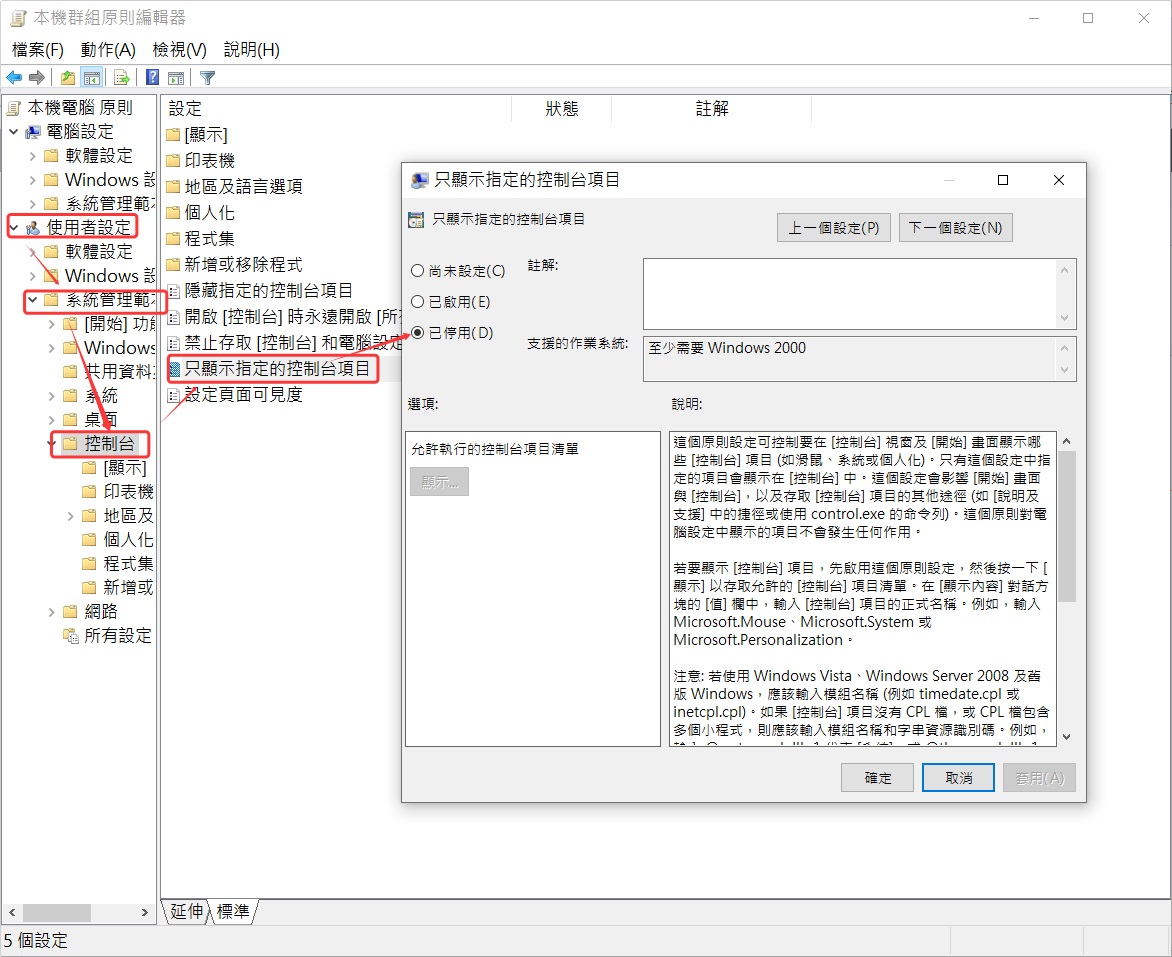Click the Export list toolbar icon
The image size is (1172, 957).
point(122,78)
